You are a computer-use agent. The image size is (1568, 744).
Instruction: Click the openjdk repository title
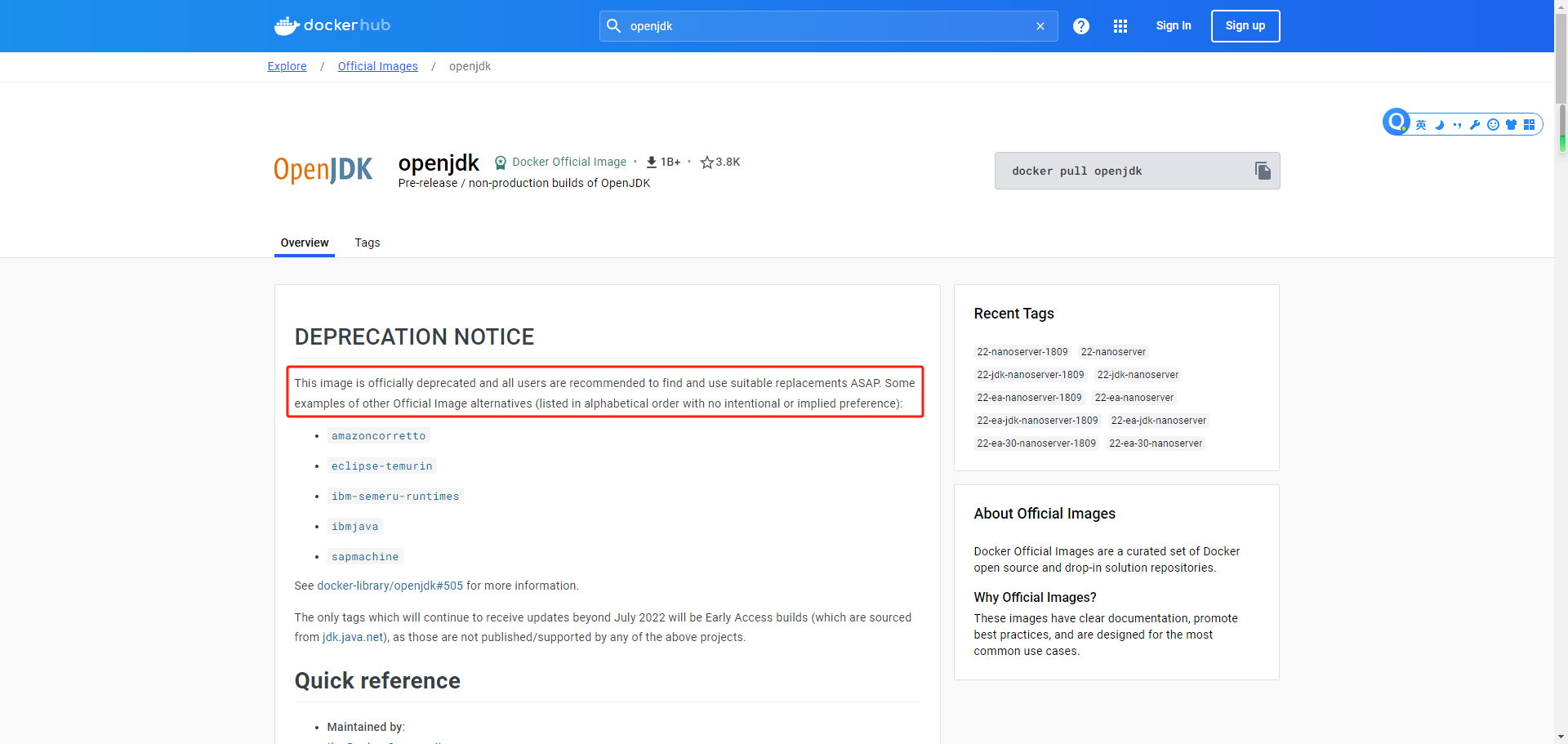(x=439, y=163)
